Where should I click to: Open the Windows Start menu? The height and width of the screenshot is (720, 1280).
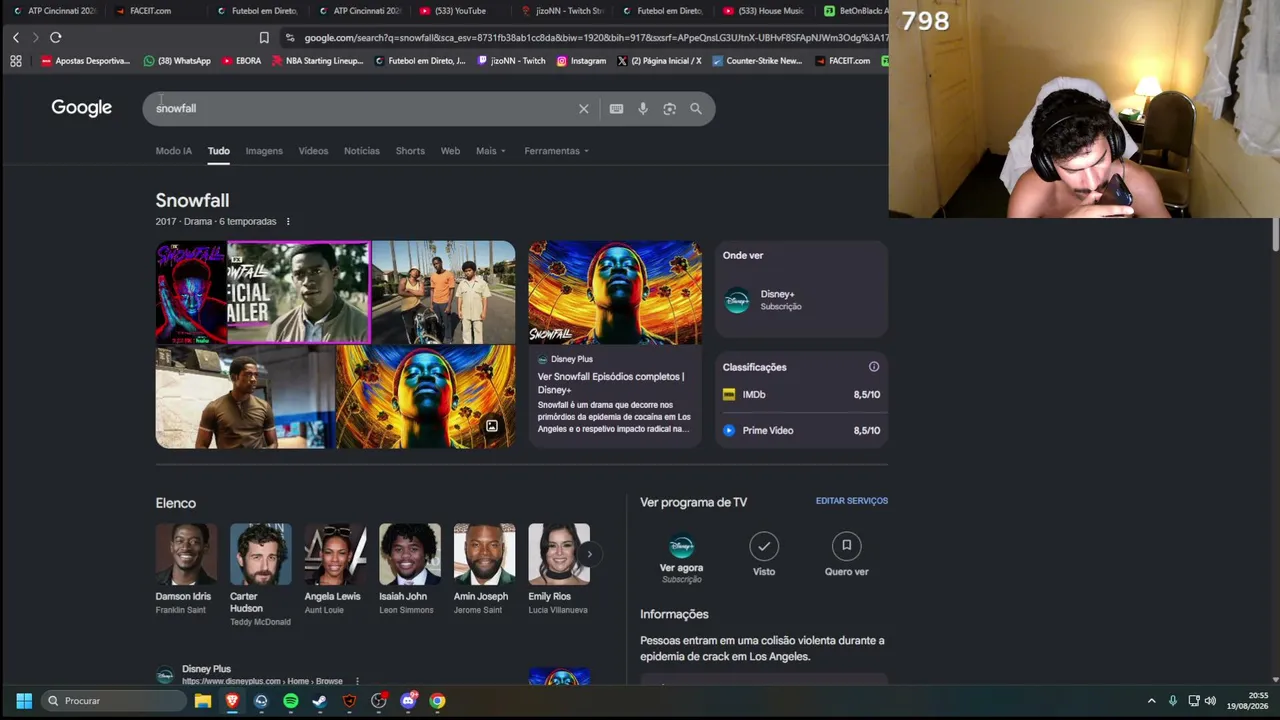pos(24,701)
